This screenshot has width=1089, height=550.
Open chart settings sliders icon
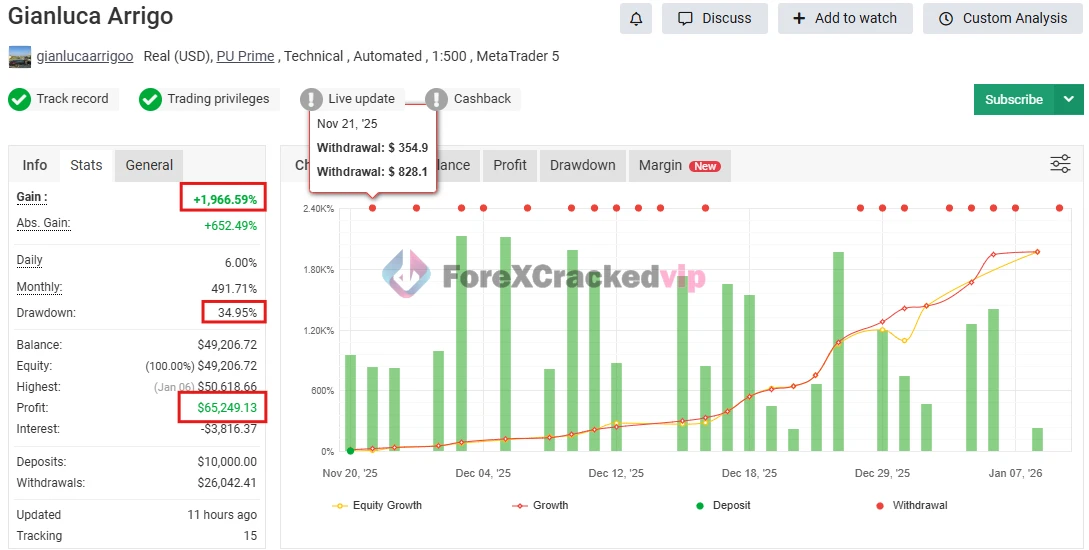click(1060, 164)
